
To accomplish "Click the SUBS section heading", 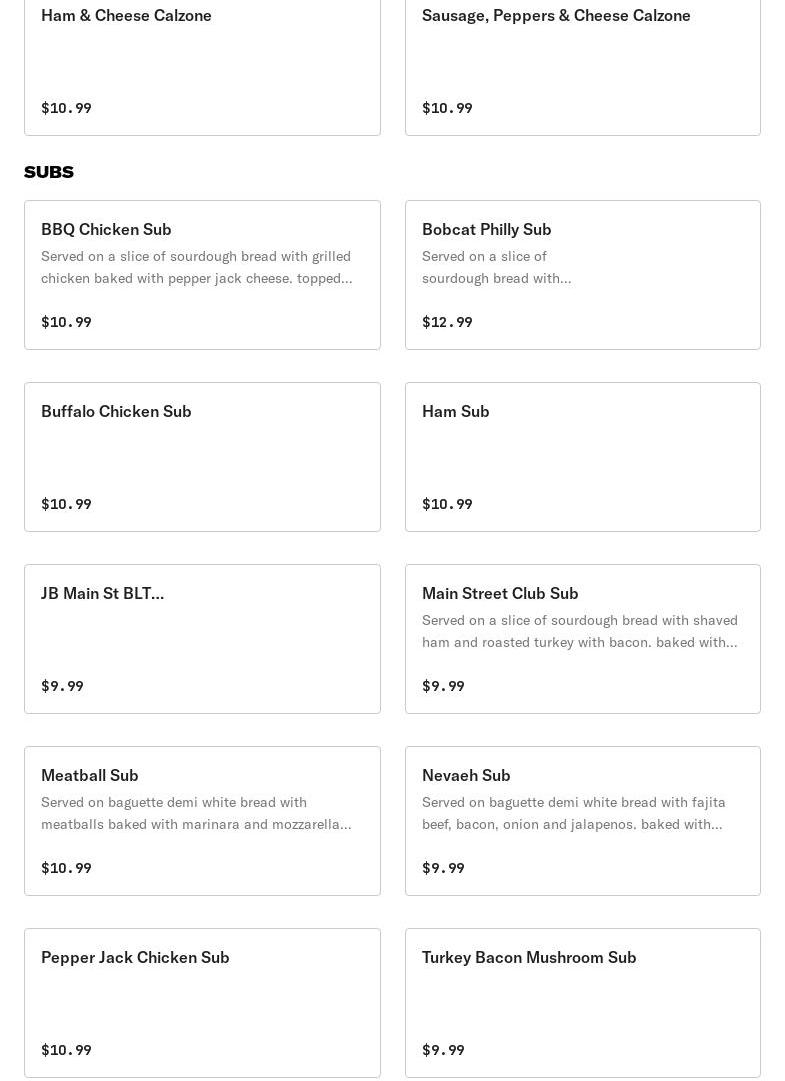I will [49, 172].
